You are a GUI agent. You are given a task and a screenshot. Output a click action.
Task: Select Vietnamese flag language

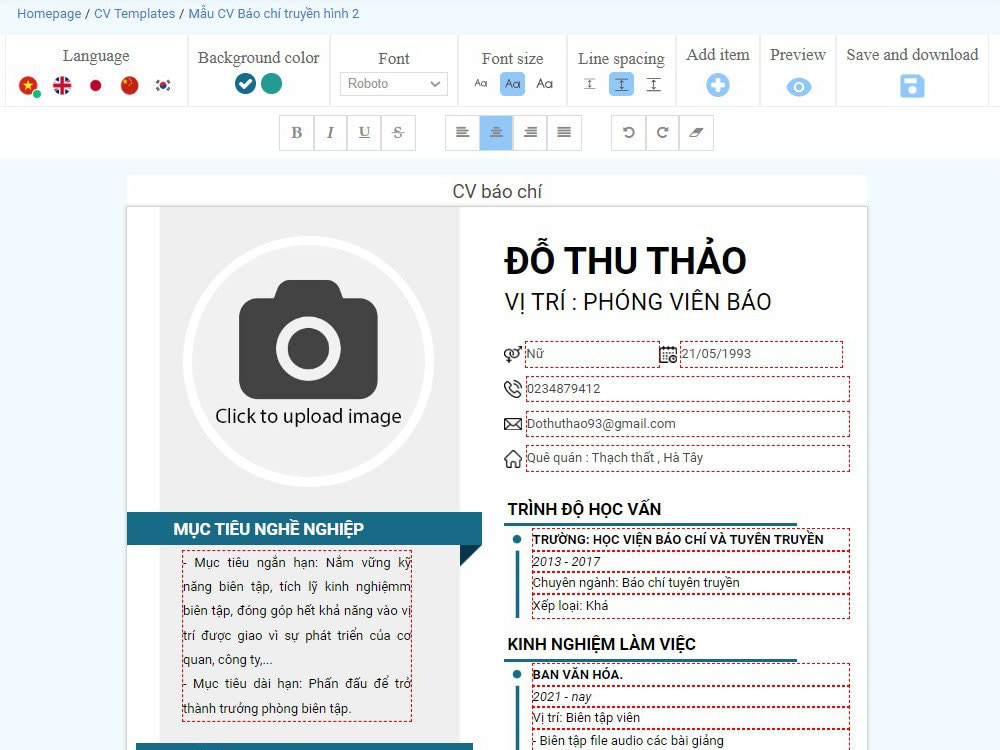click(28, 85)
